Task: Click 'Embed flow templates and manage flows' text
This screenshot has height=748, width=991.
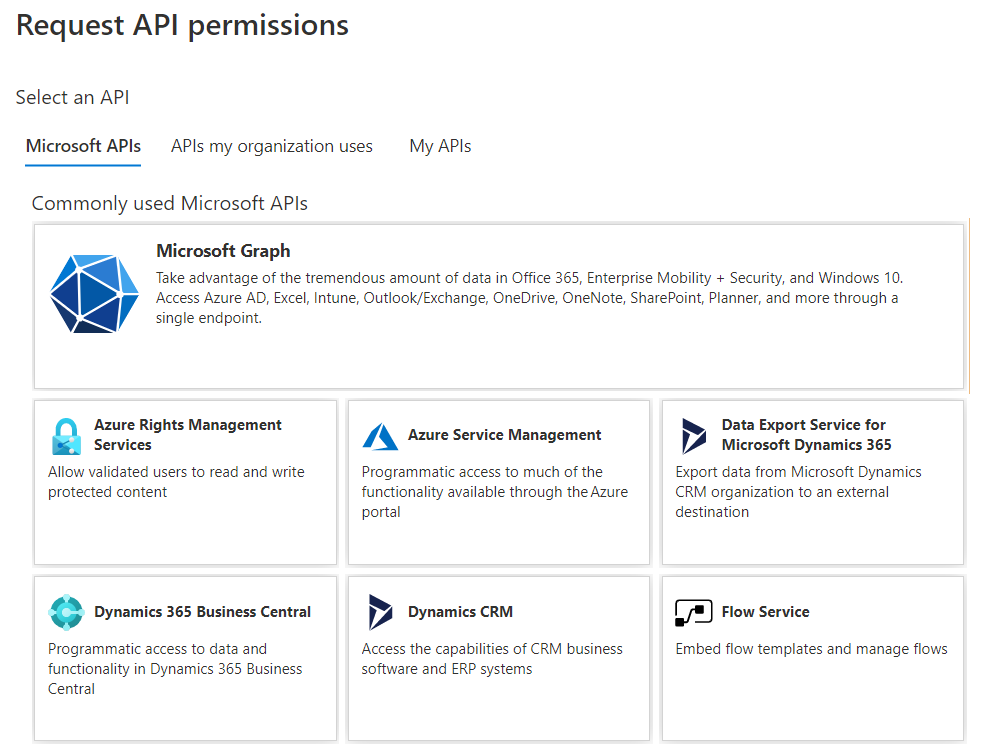Action: [812, 649]
